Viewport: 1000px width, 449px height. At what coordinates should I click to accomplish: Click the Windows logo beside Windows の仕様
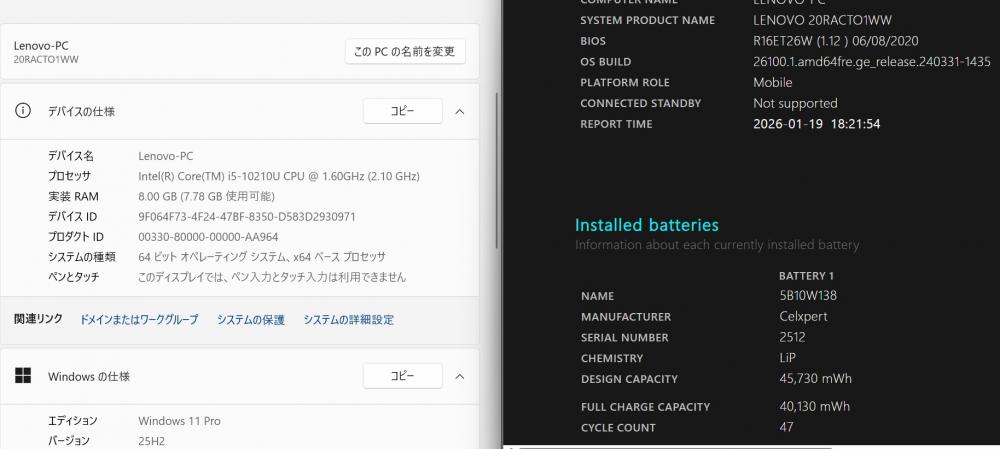[23, 376]
